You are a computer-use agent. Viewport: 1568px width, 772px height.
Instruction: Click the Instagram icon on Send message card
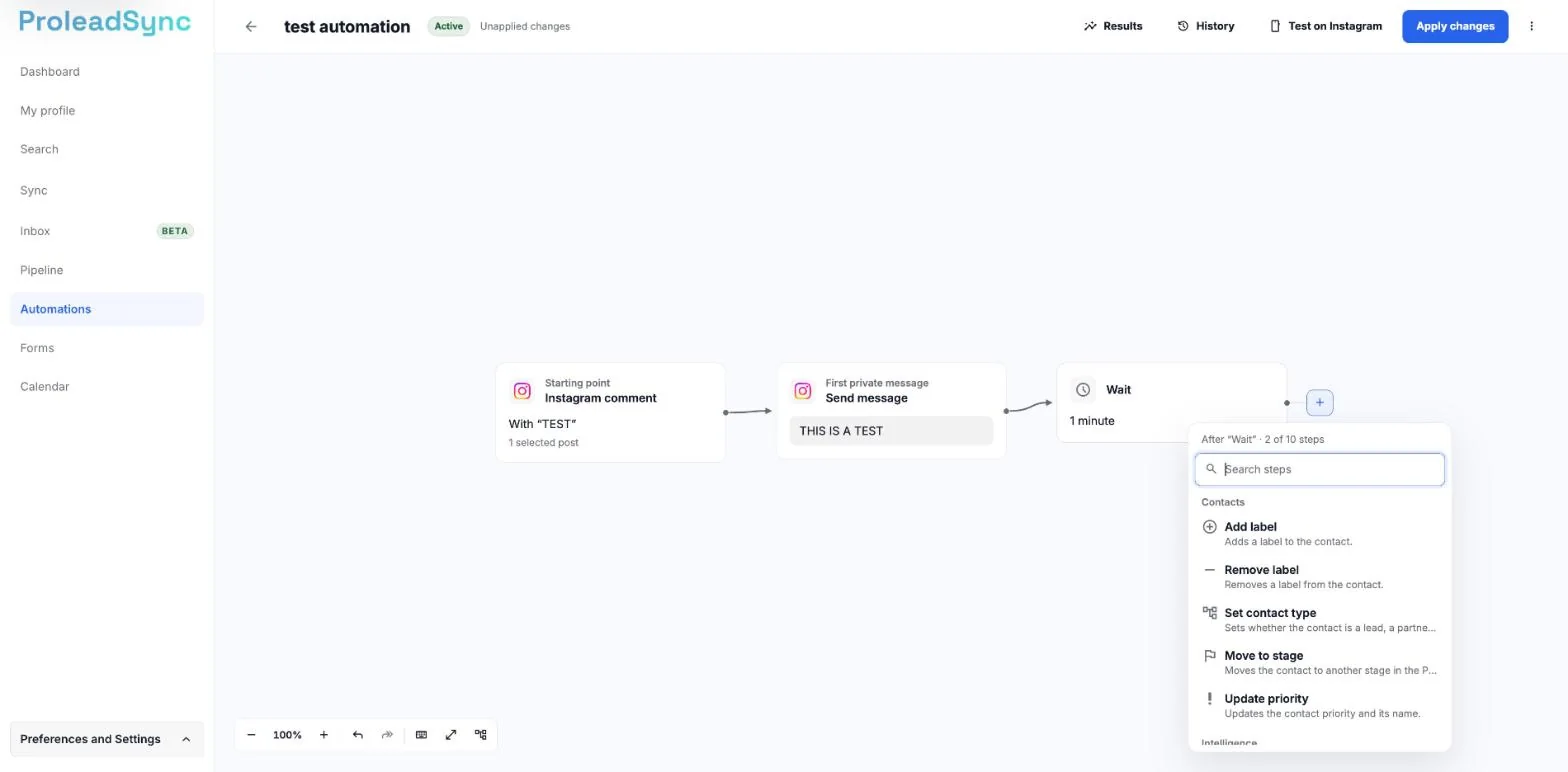pyautogui.click(x=803, y=391)
